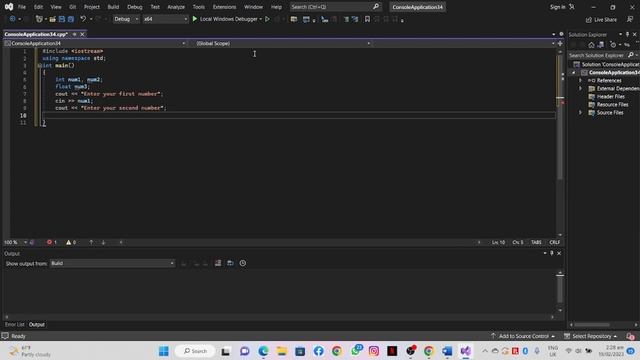This screenshot has width=640, height=360.
Task: Click the Switch Views icon in Solution Explorer
Action: [x=601, y=45]
